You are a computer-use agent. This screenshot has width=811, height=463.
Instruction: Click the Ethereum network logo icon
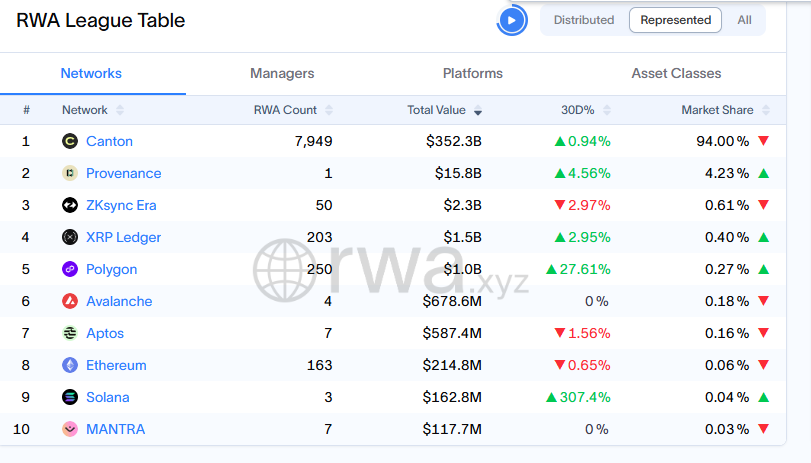tap(70, 365)
